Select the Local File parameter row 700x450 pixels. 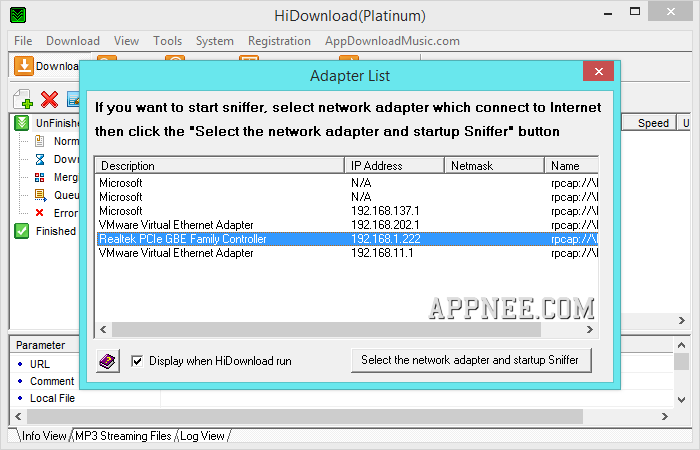pos(52,398)
